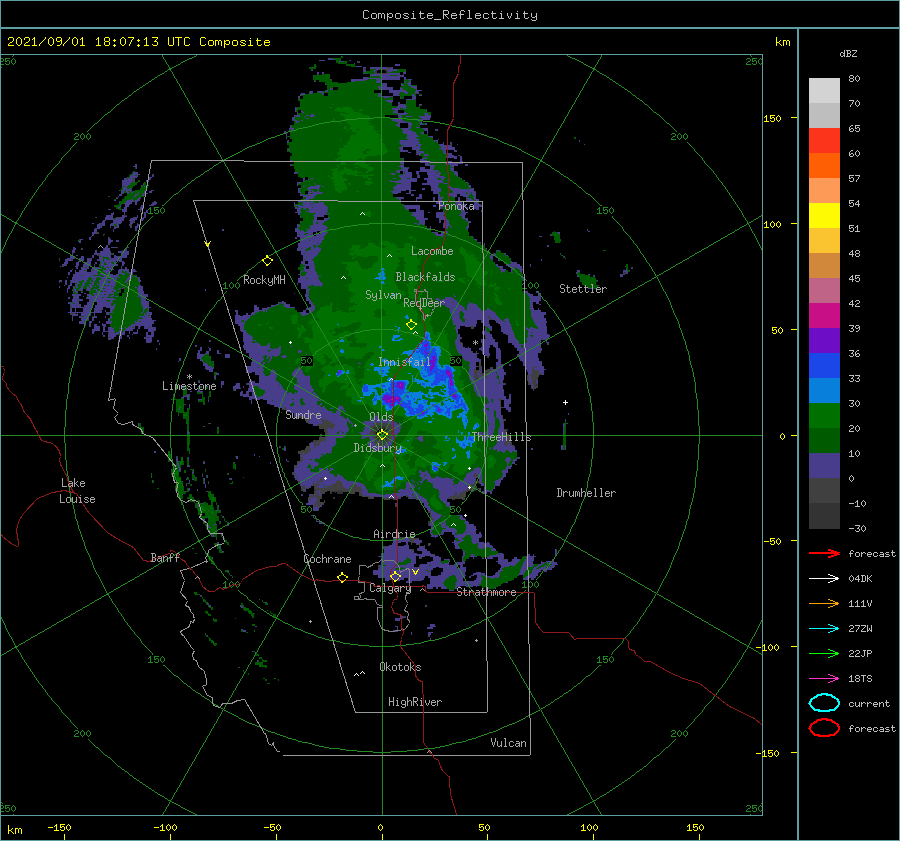
Task: Click the dBZ legend heading
Action: pyautogui.click(x=848, y=53)
